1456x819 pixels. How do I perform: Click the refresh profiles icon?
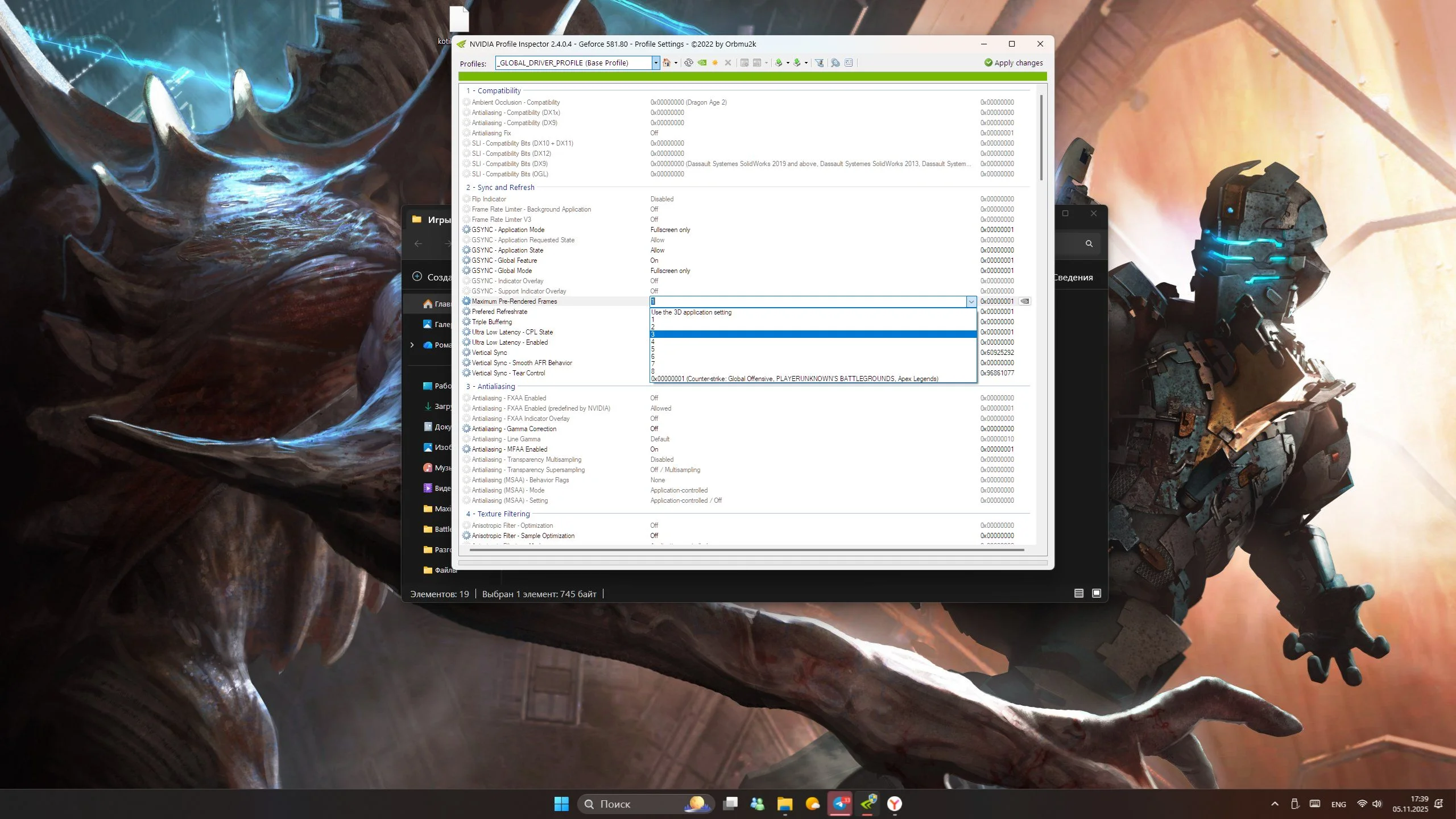pos(688,63)
